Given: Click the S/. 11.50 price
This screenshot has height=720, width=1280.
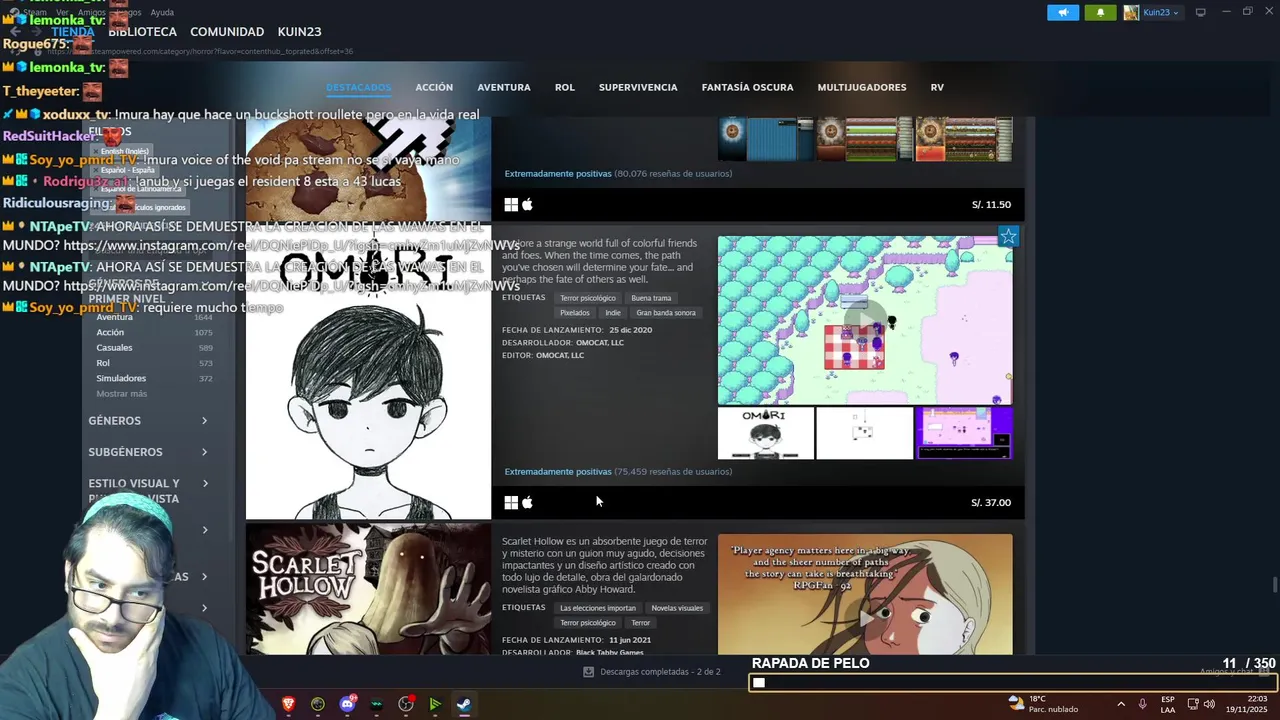Looking at the screenshot, I should [x=991, y=204].
